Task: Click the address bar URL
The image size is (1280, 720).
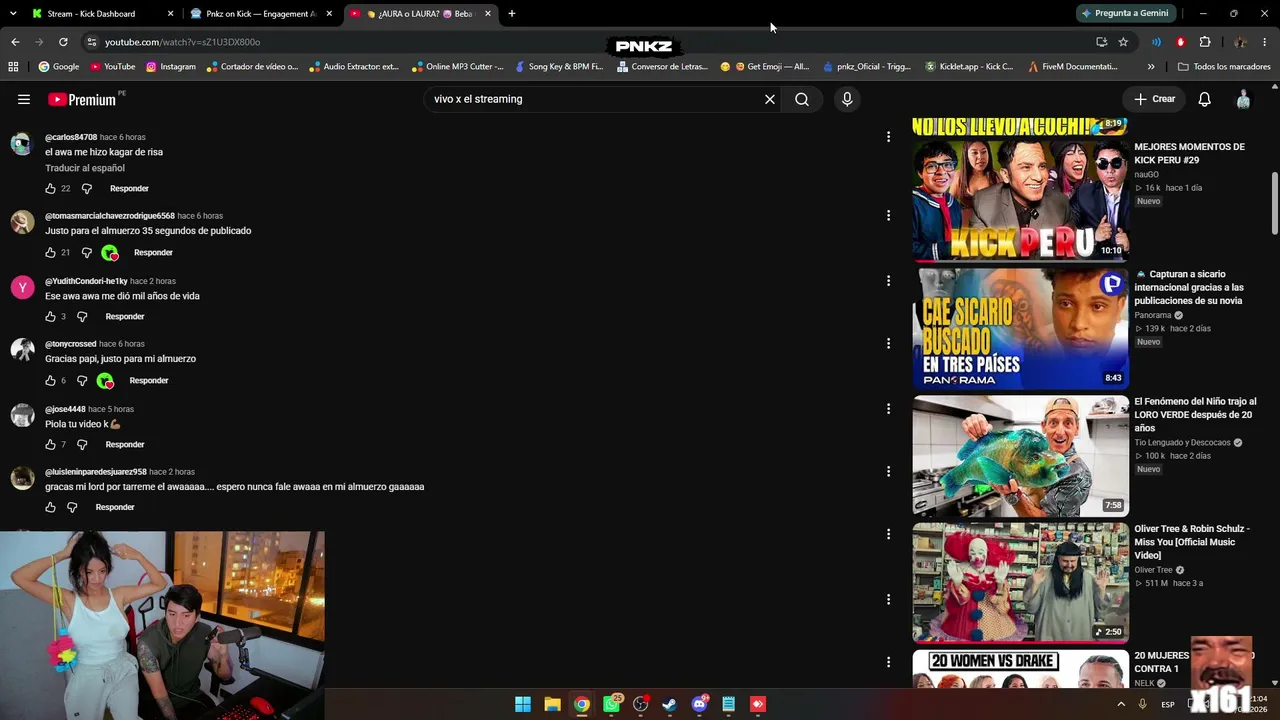Action: point(182,42)
